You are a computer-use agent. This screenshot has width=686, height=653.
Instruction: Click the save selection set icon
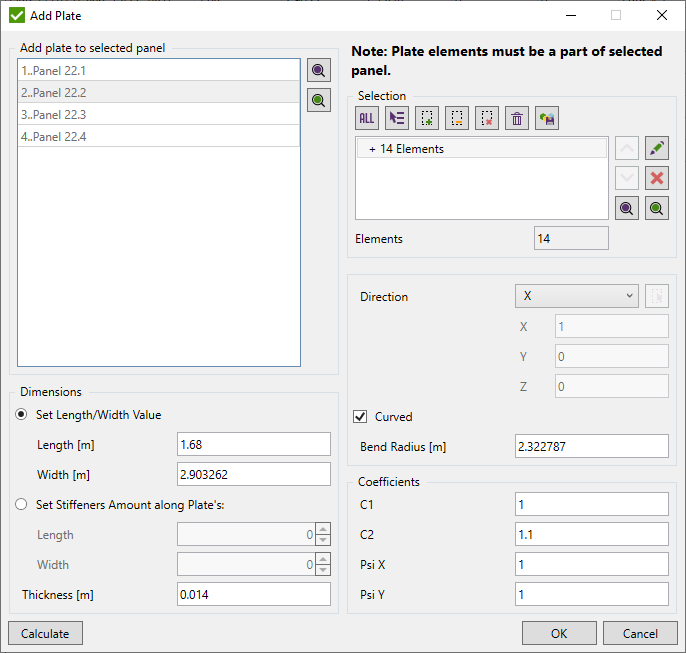[547, 118]
